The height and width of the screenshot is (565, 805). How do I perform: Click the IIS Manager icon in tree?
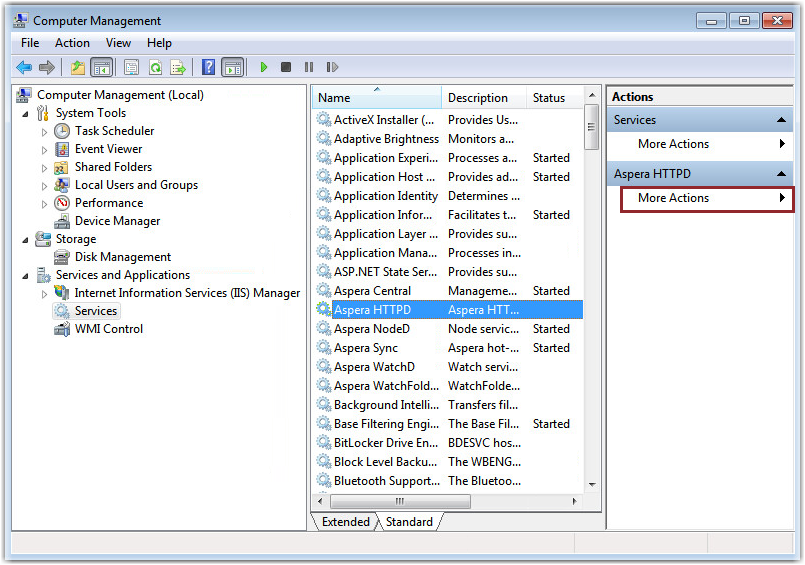pyautogui.click(x=62, y=293)
